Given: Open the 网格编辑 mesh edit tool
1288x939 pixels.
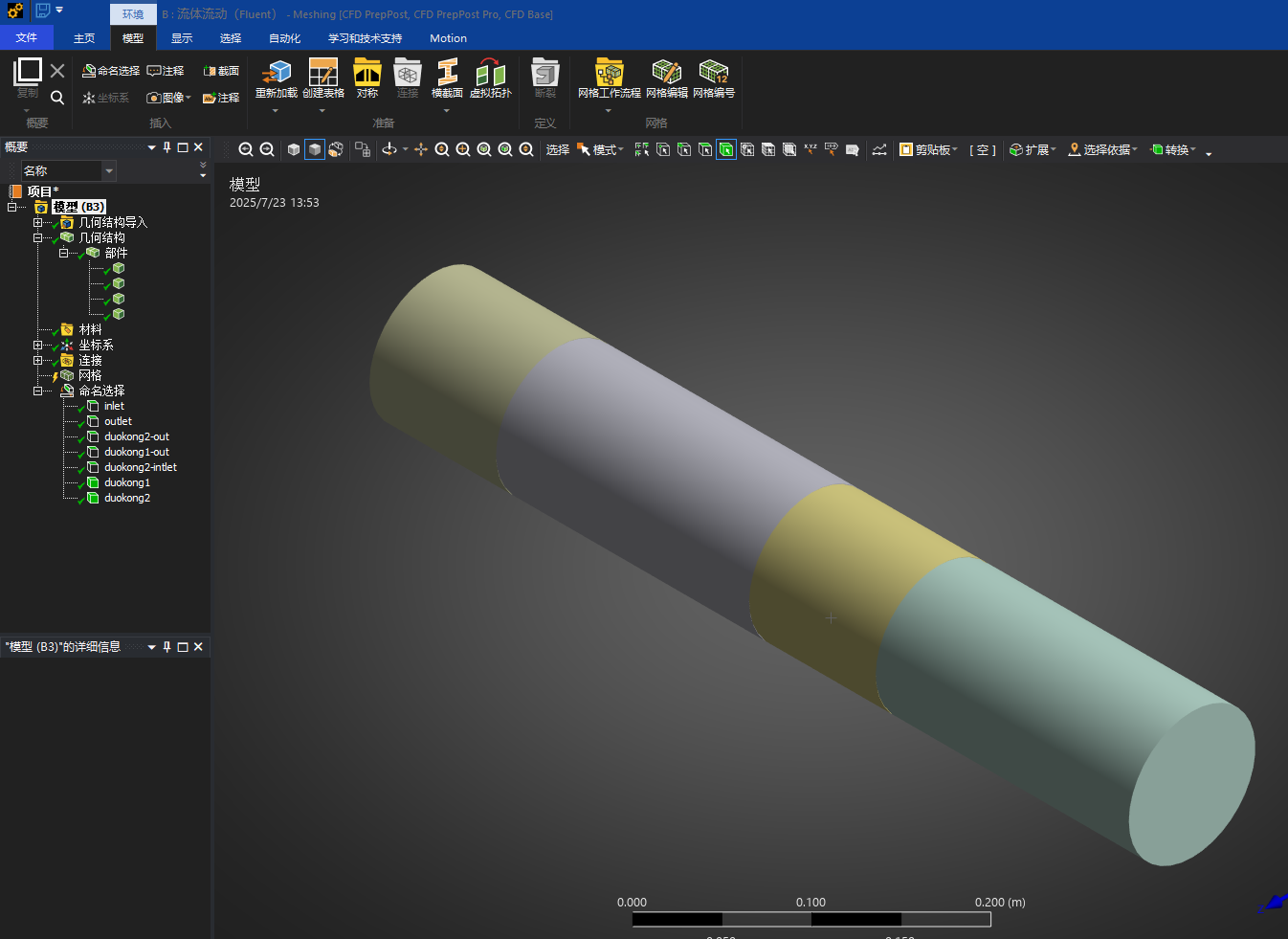Looking at the screenshot, I should coord(666,77).
